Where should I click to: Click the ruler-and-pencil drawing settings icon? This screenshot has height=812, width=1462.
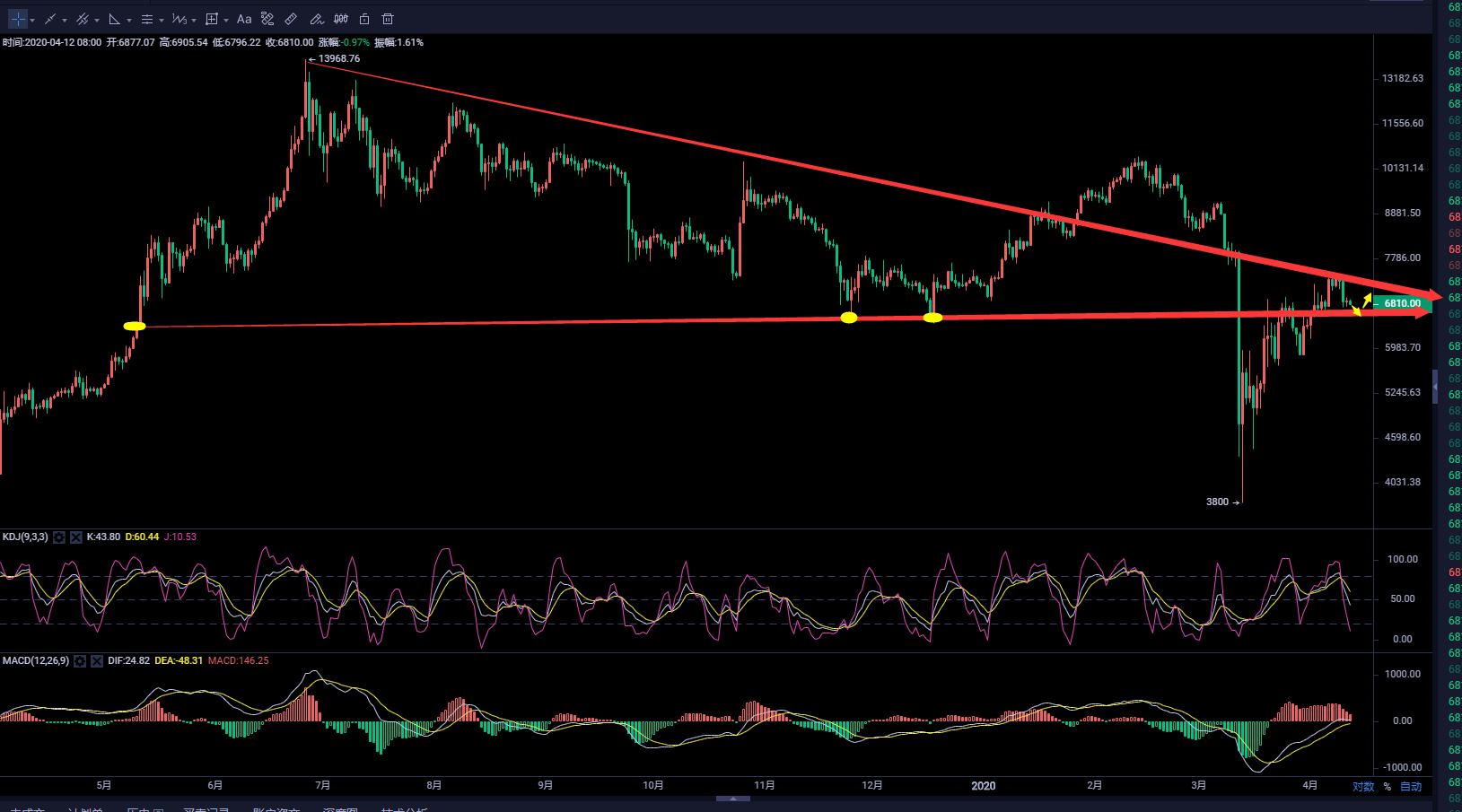click(267, 19)
